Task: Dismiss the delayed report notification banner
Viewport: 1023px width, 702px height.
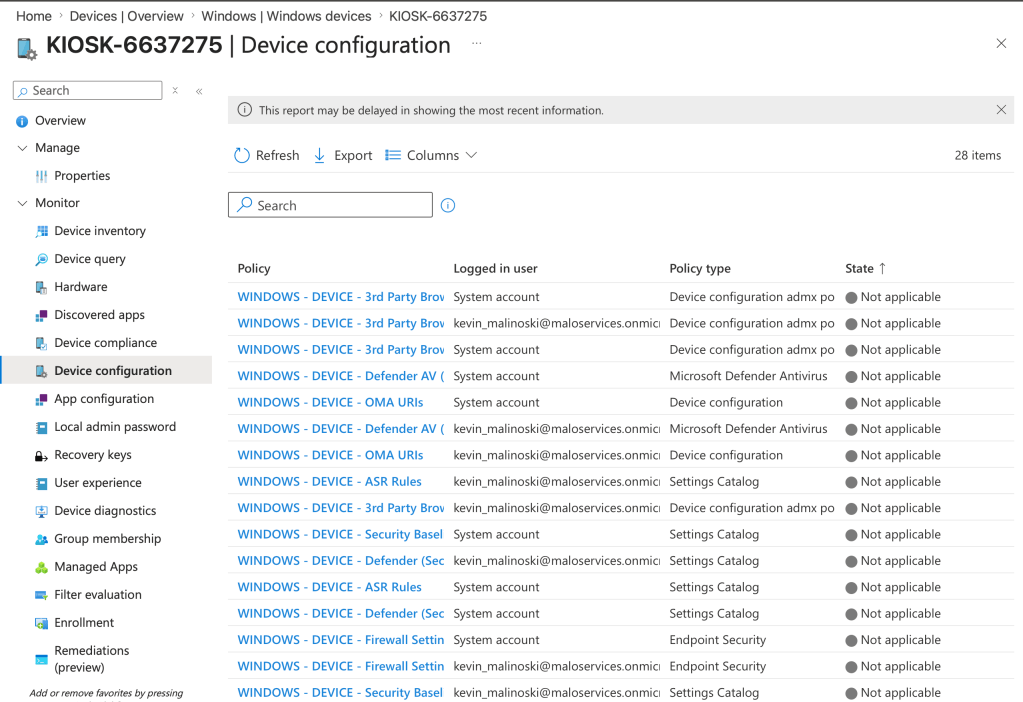Action: [1001, 110]
